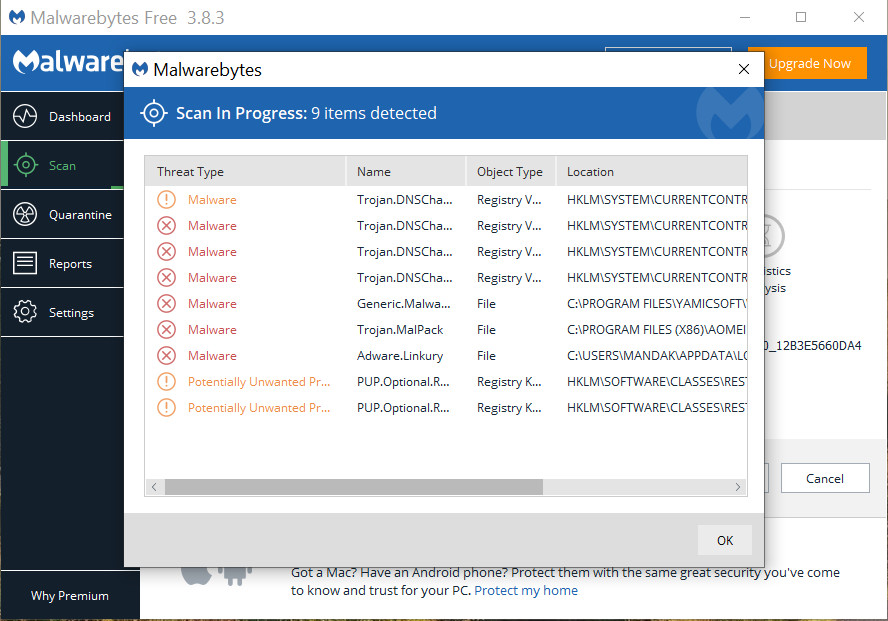The height and width of the screenshot is (621, 888).
Task: Sort by Object Type column header
Action: (511, 172)
